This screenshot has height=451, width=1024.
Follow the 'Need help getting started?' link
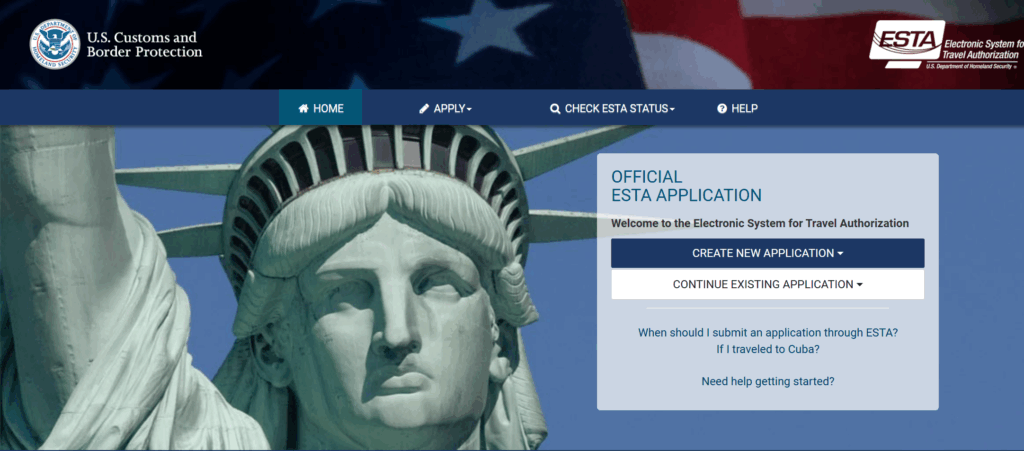pyautogui.click(x=767, y=381)
